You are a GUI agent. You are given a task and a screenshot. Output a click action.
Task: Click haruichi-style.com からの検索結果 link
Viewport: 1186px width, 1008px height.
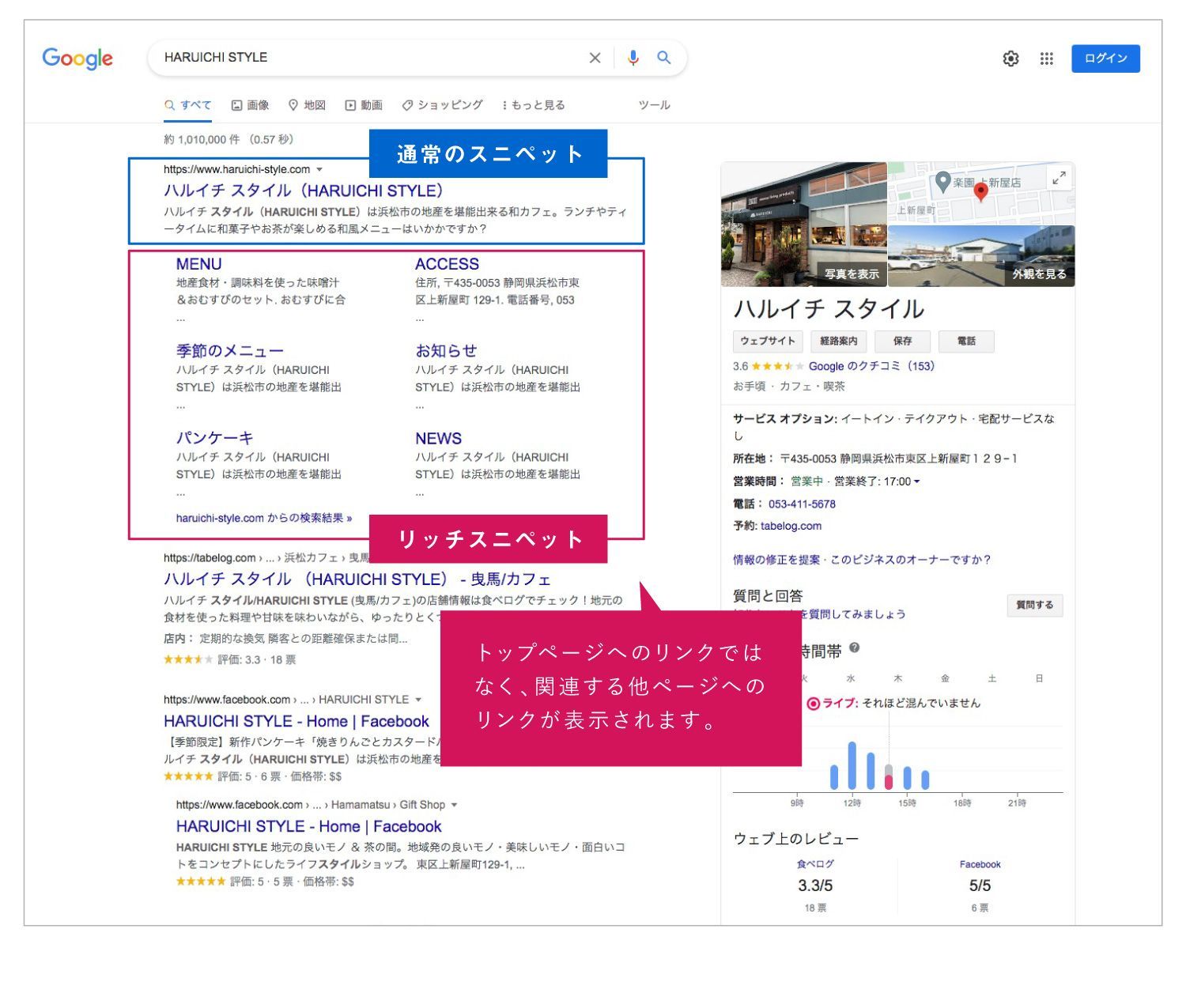tap(264, 518)
